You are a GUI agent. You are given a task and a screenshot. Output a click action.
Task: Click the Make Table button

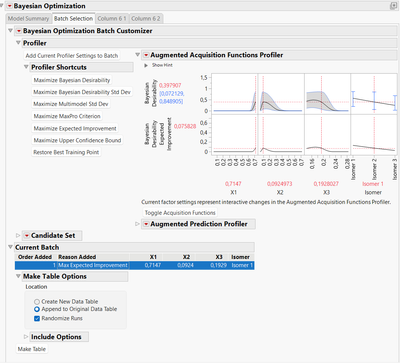(32, 349)
